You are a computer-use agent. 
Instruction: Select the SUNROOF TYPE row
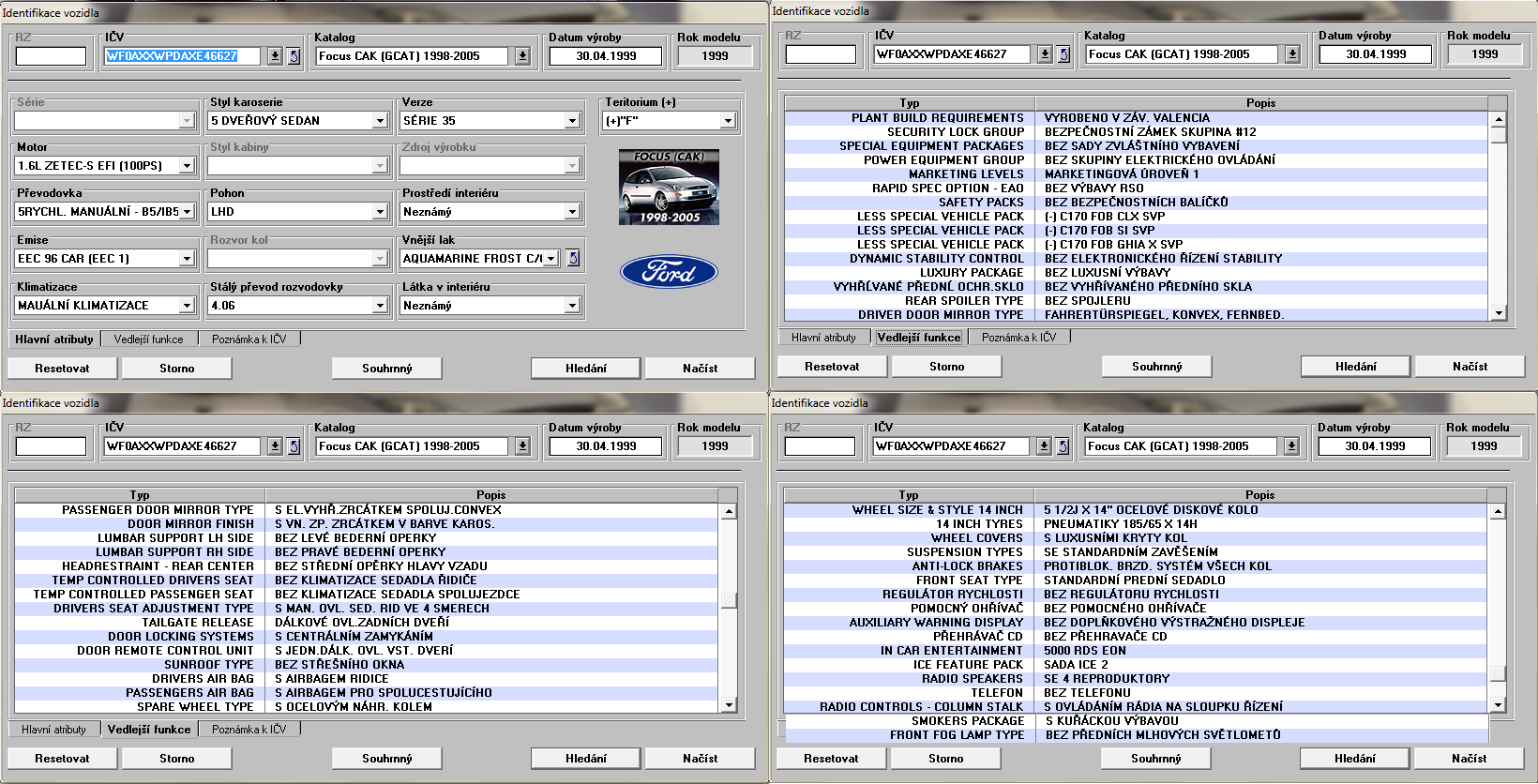[x=209, y=665]
